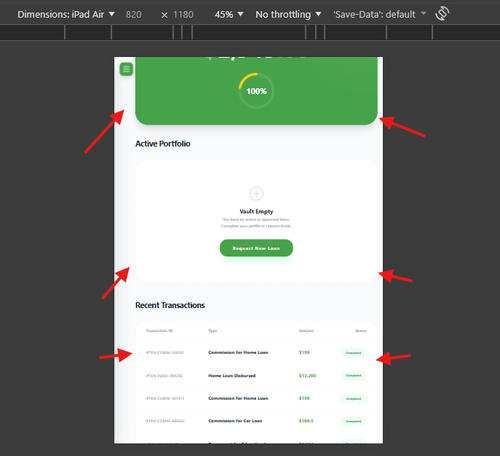Select the Recent Transactions heading
This screenshot has width=500, height=456.
coord(170,305)
